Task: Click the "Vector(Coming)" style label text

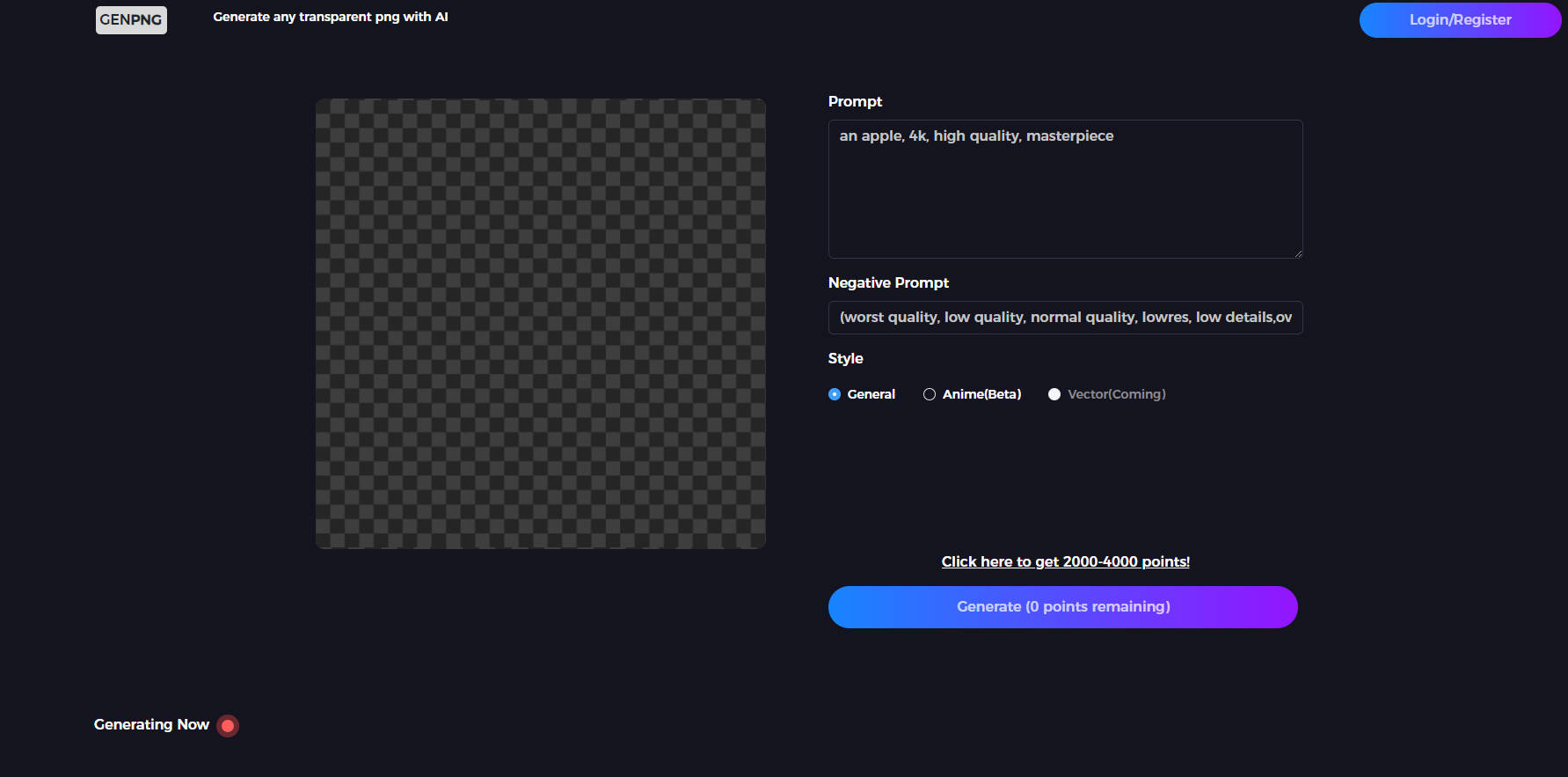Action: coord(1116,394)
